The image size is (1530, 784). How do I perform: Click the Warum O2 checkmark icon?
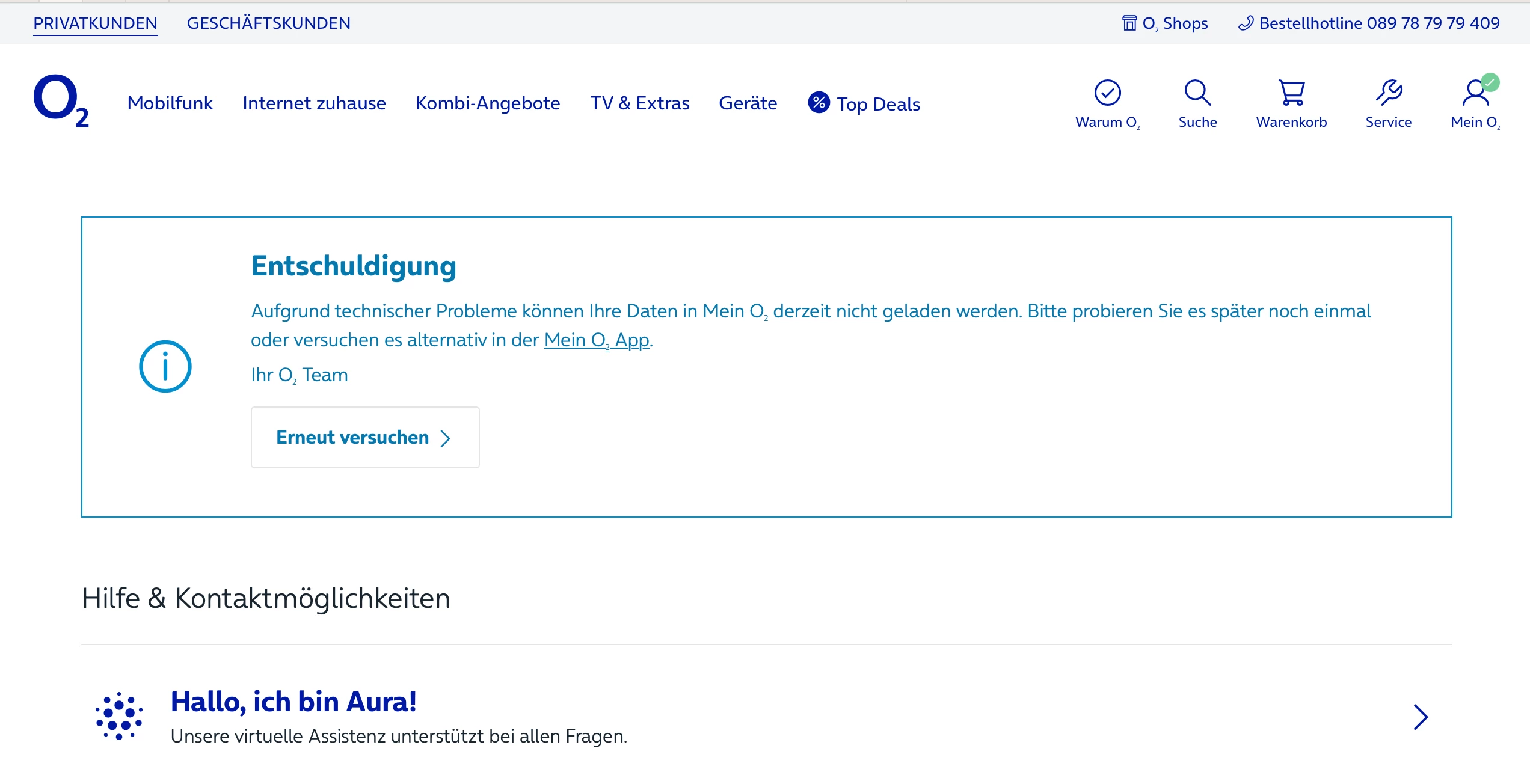click(1107, 93)
